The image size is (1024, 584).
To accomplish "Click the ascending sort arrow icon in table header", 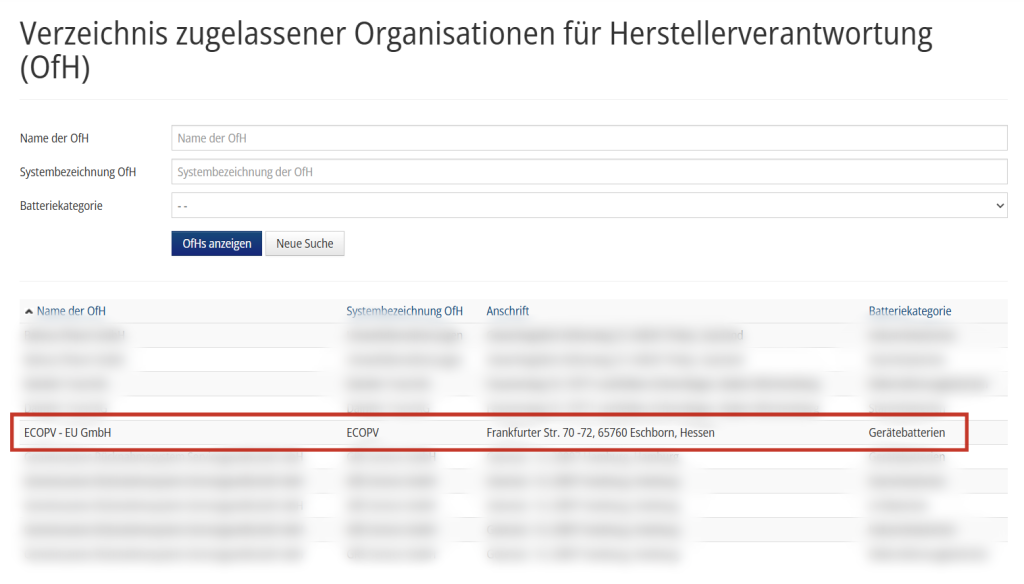I will tap(28, 312).
